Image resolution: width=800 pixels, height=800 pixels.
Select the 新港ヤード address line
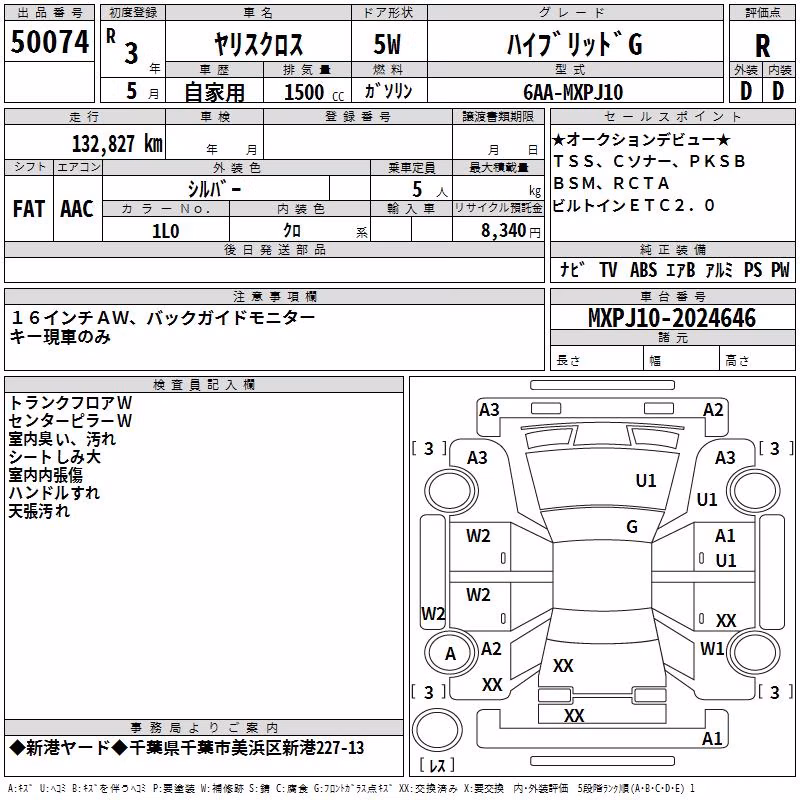pyautogui.click(x=187, y=748)
